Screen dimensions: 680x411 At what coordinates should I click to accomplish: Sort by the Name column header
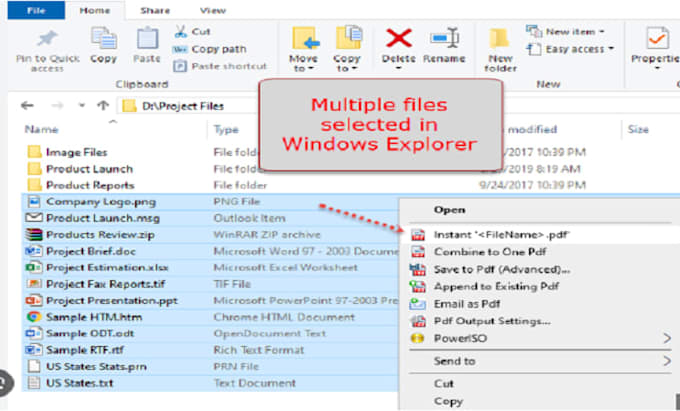tap(42, 129)
